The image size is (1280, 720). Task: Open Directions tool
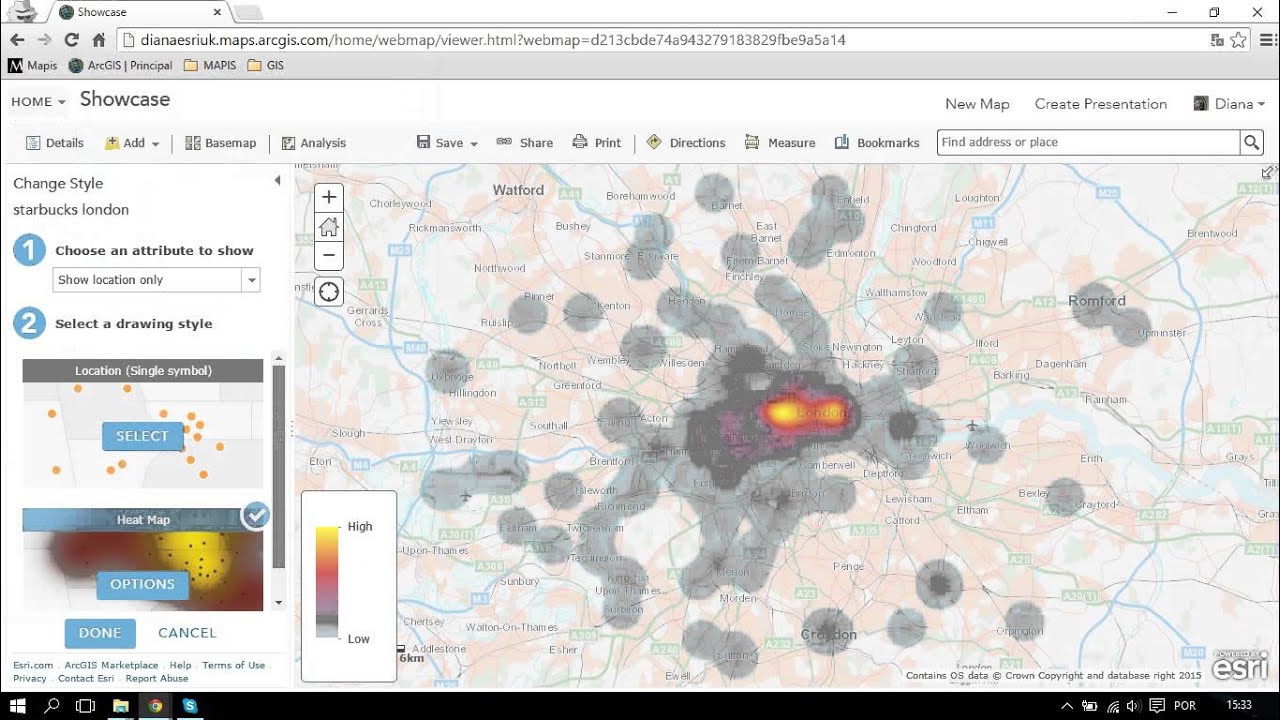[686, 143]
